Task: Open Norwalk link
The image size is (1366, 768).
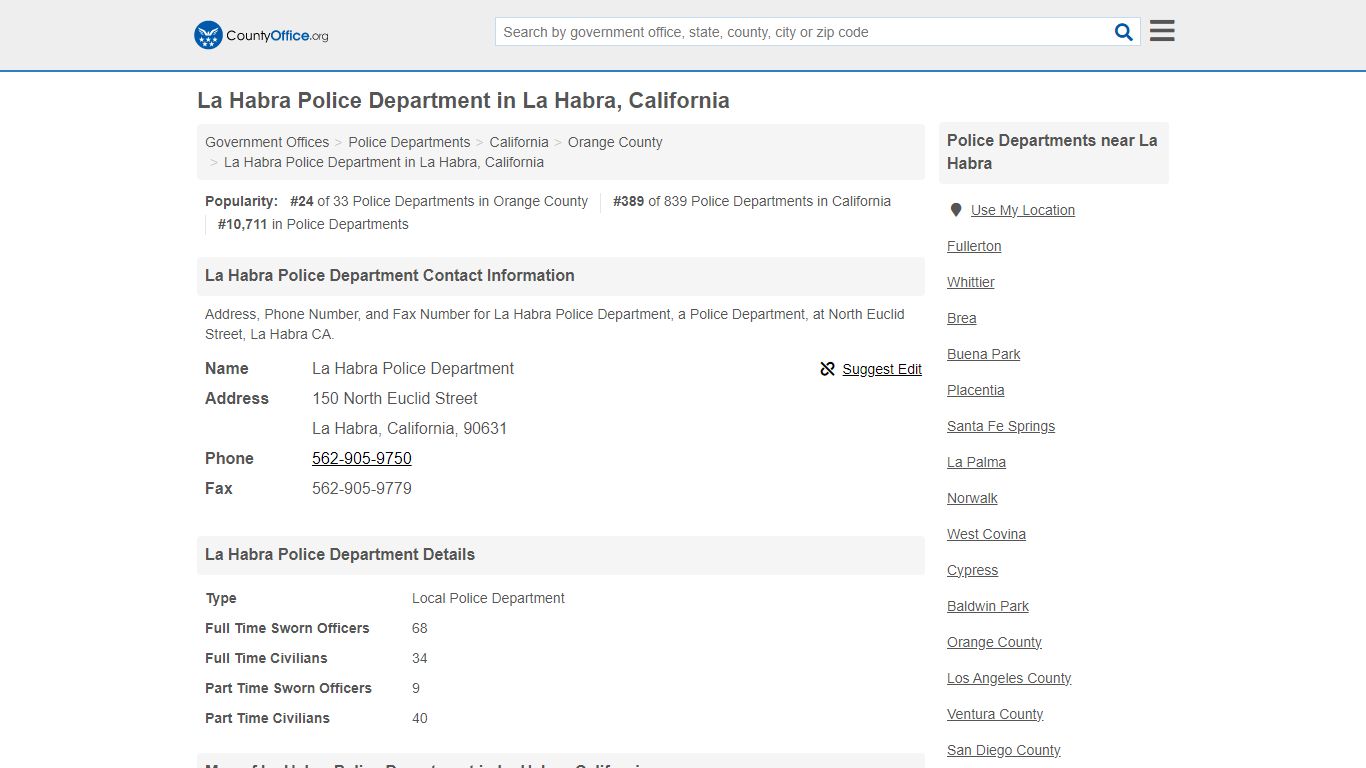Action: [973, 498]
